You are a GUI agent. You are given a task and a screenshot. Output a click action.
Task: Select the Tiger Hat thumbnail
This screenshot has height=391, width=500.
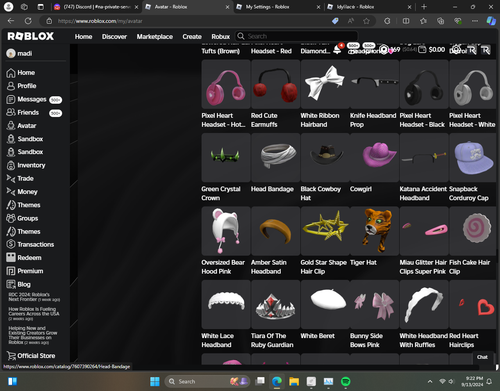[x=374, y=231]
